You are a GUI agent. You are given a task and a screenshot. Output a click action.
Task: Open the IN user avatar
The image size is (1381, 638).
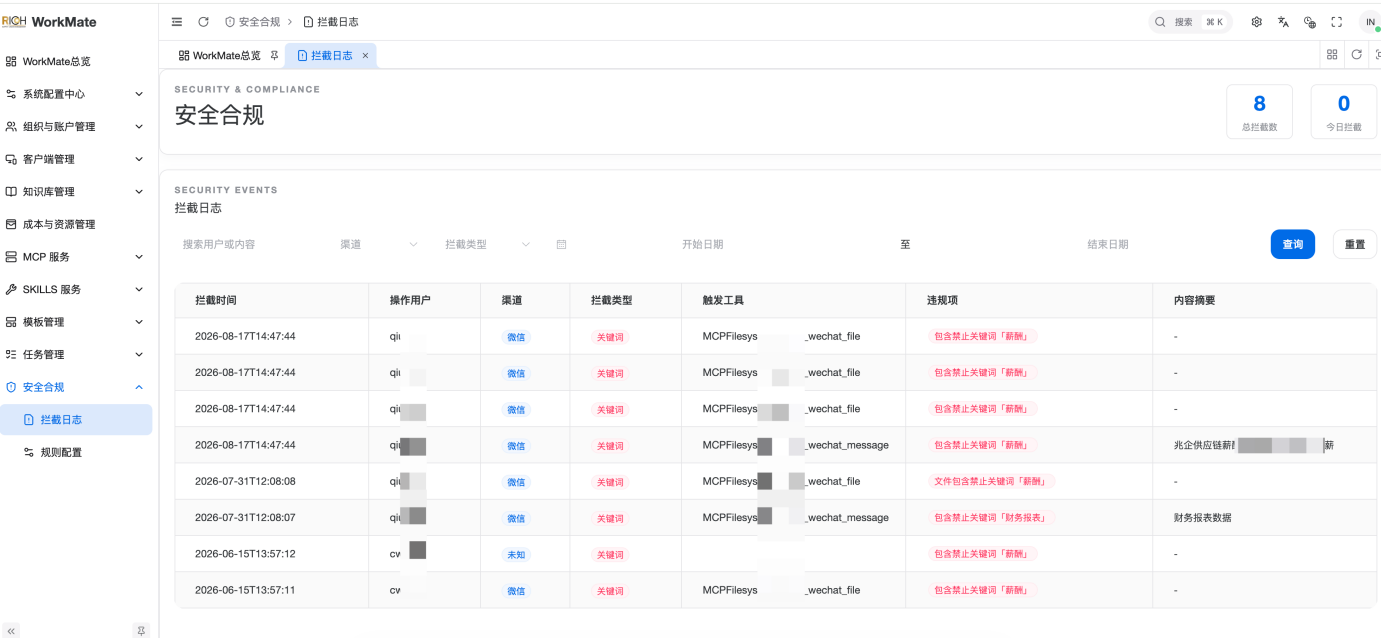[1370, 22]
